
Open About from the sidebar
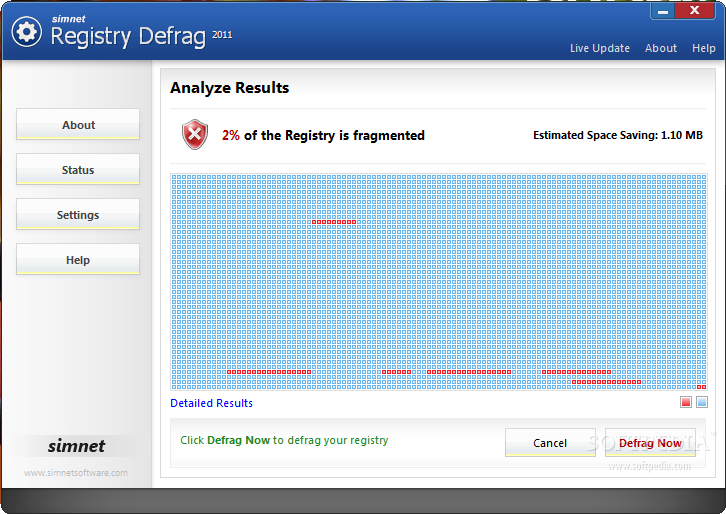[78, 124]
